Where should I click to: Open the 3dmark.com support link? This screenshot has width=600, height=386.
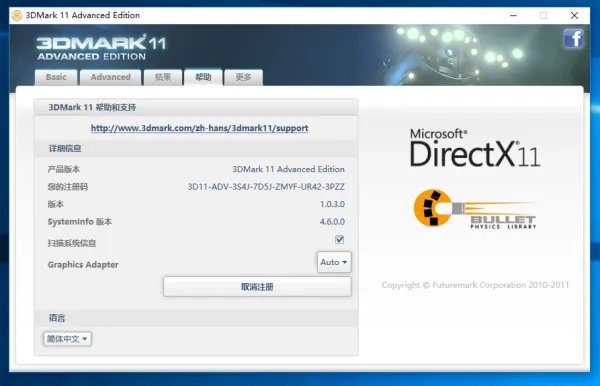[x=199, y=128]
